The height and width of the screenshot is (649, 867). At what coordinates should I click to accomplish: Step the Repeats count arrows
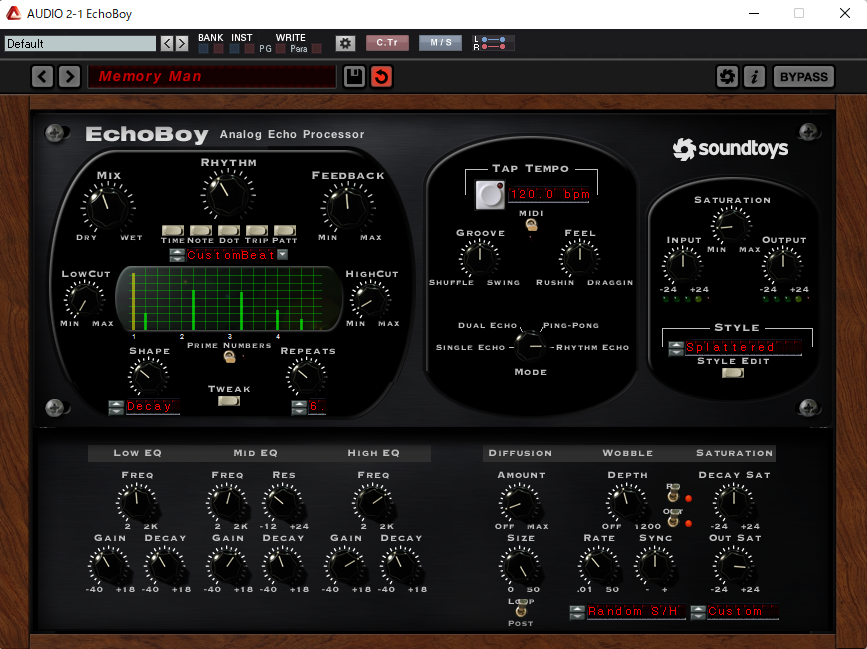click(299, 407)
